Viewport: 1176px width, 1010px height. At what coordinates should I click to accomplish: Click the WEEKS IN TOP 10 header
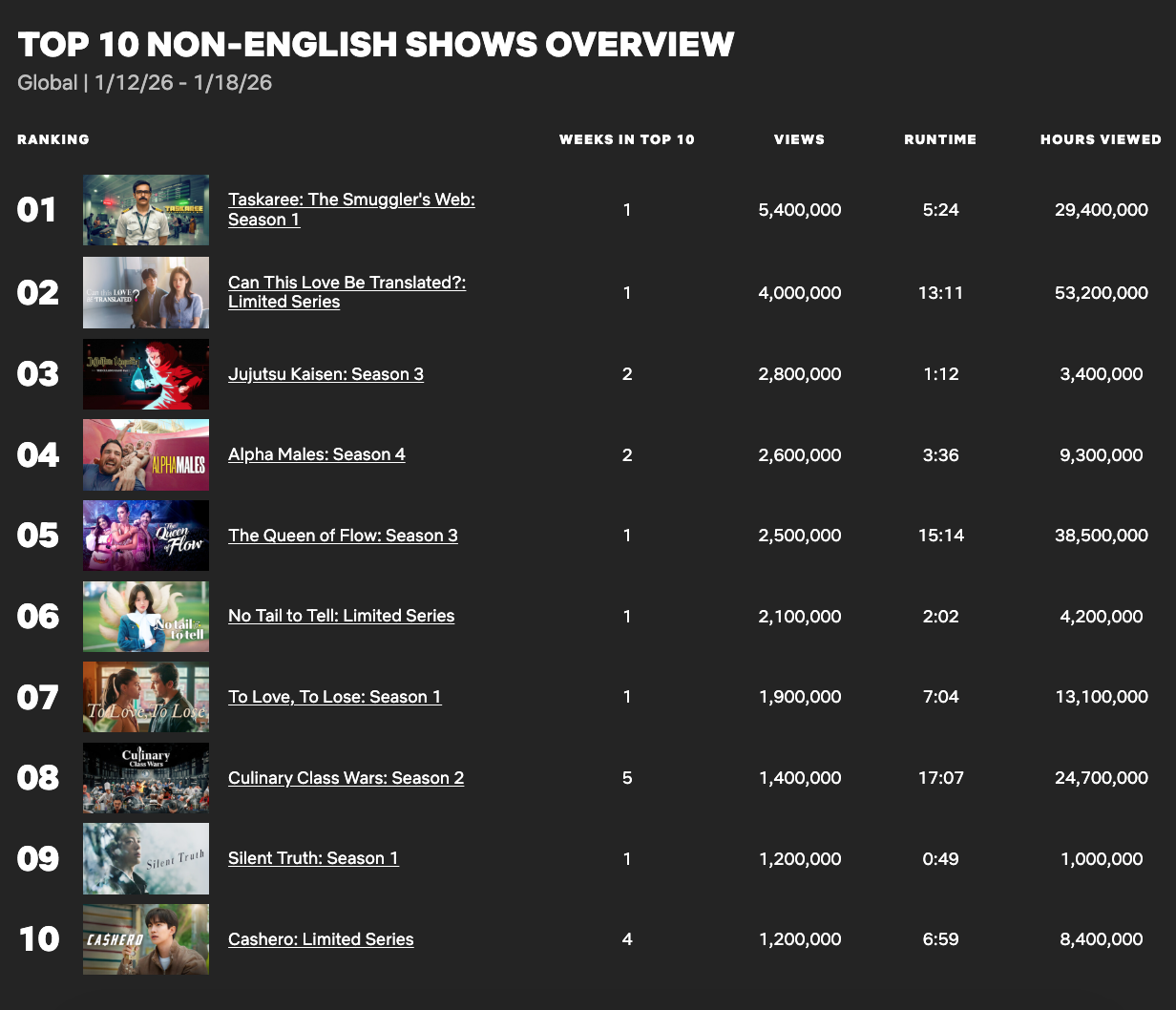(627, 139)
